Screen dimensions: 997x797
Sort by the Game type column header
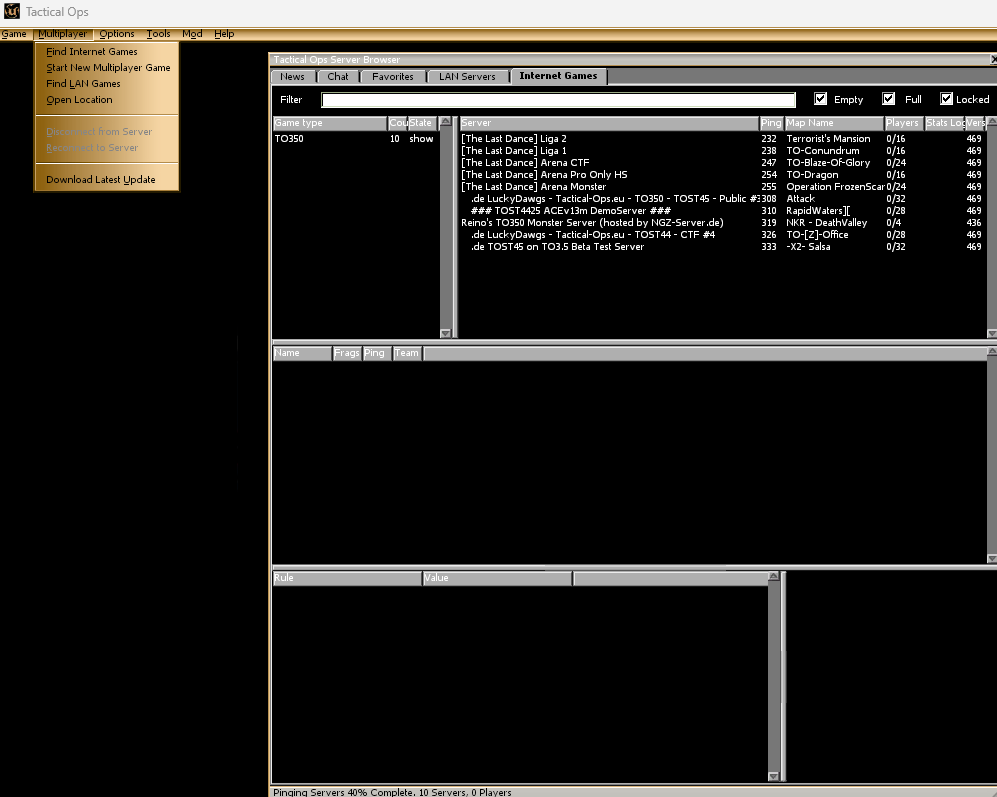pos(330,123)
